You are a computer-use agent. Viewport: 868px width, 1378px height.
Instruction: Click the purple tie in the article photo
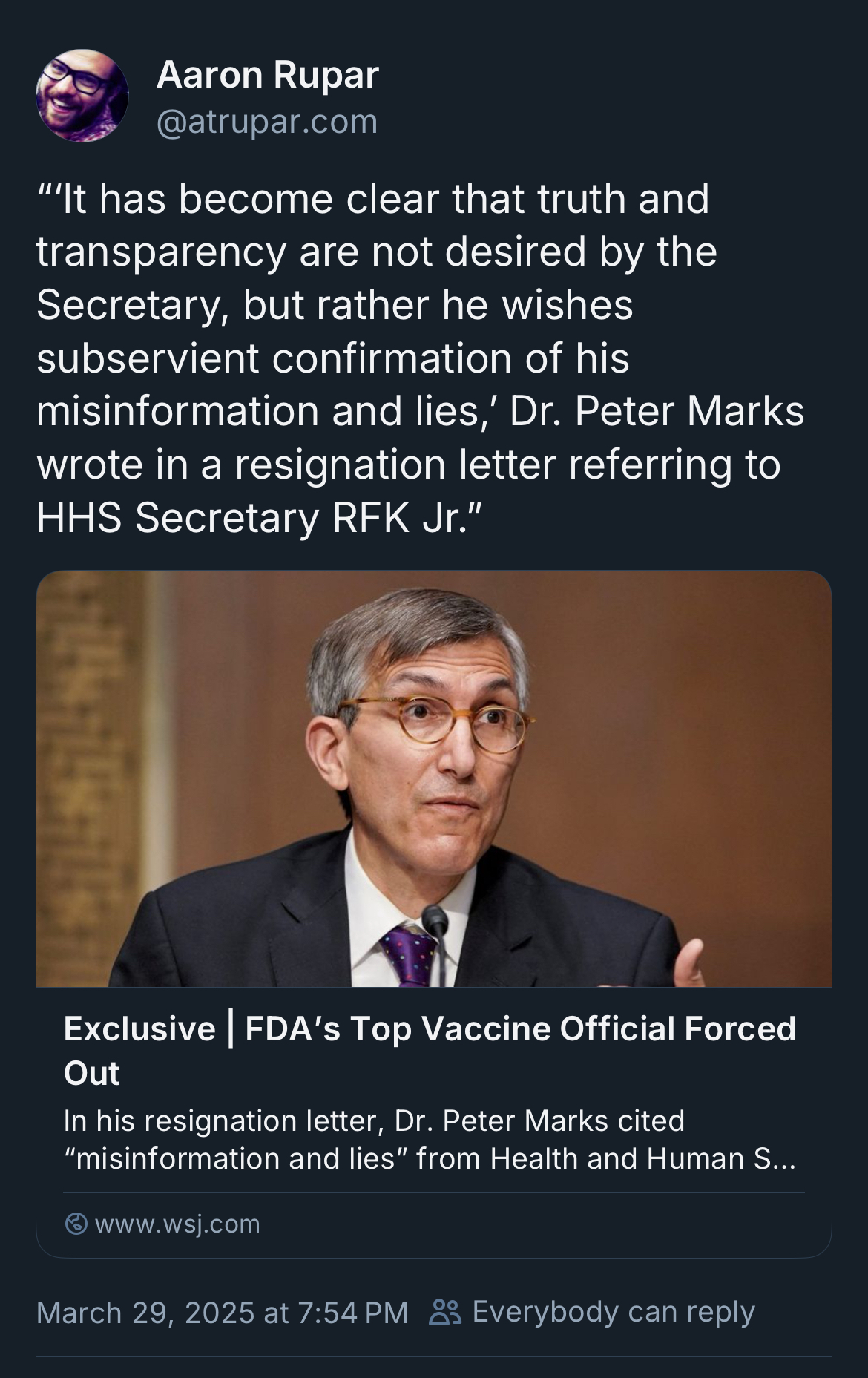(x=409, y=954)
